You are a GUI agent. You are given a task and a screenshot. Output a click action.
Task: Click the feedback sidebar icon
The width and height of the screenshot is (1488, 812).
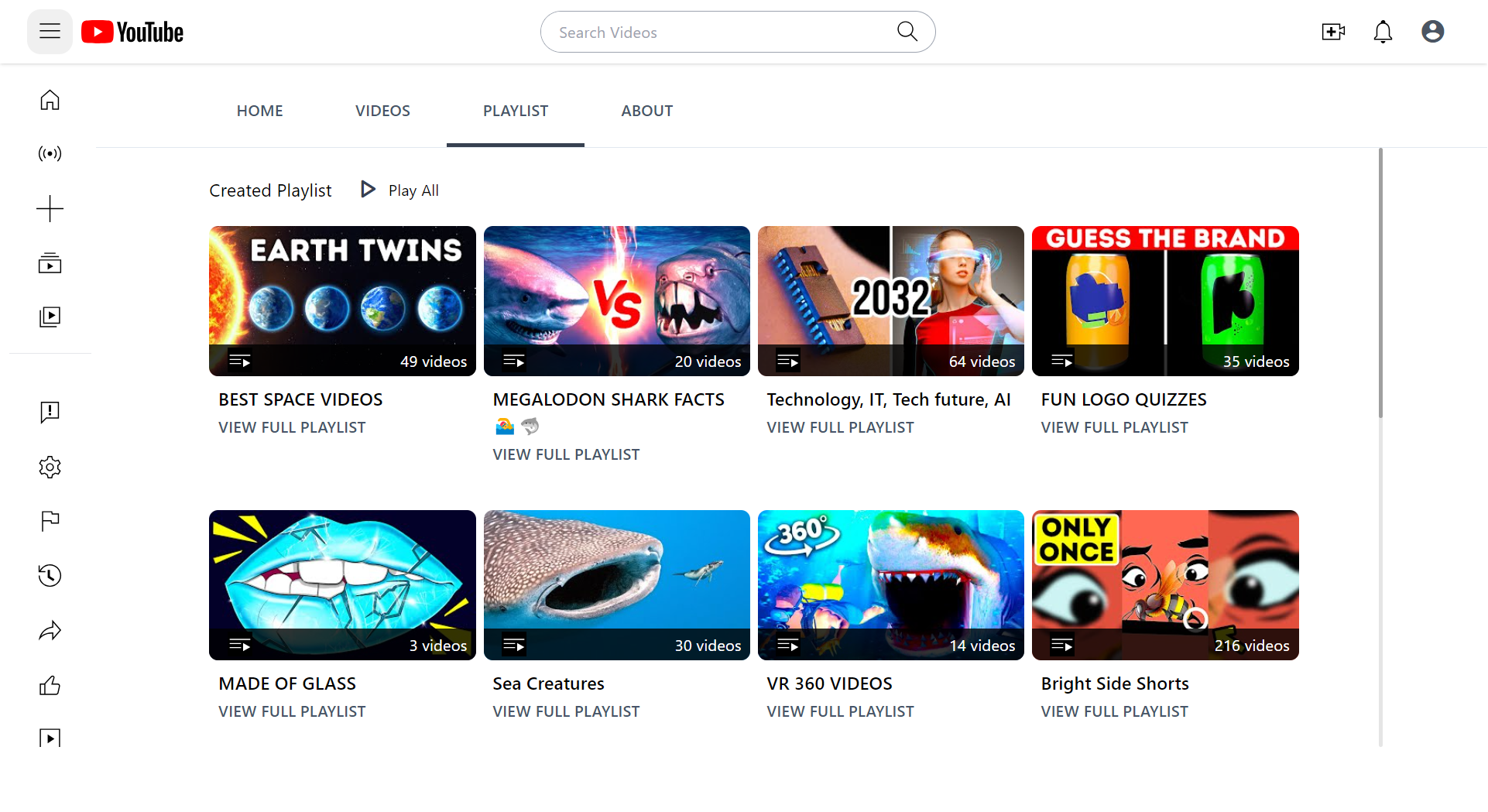click(50, 412)
